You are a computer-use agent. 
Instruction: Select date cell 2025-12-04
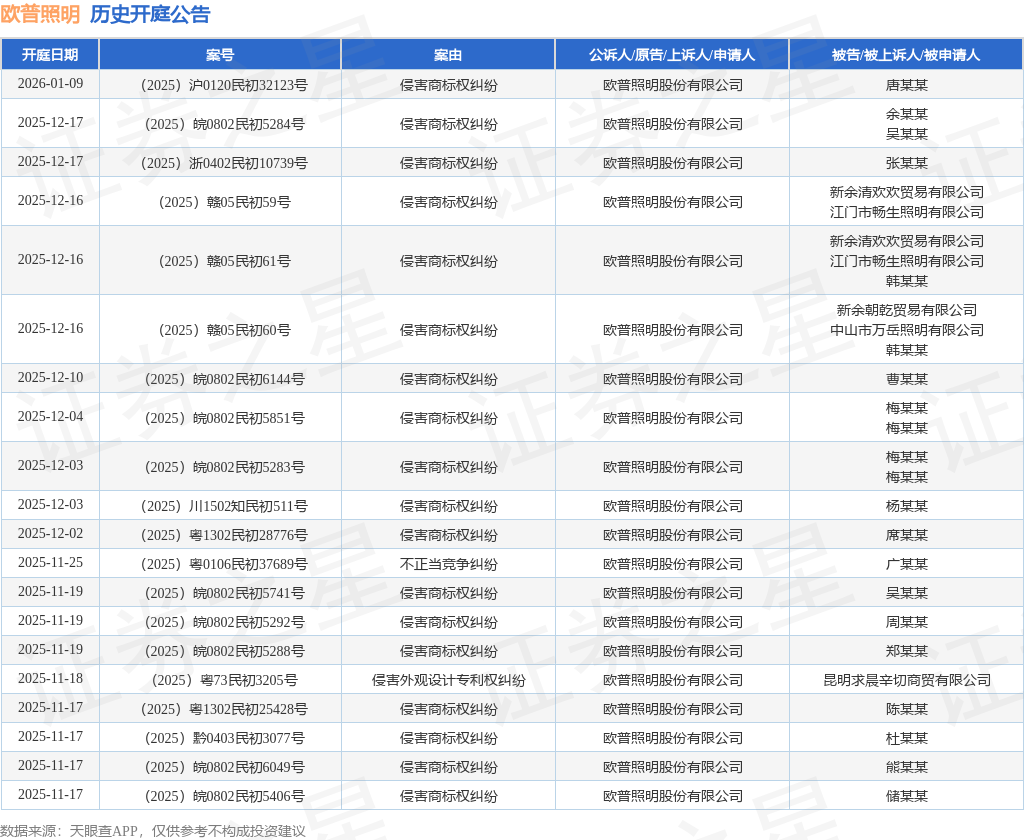coord(50,417)
